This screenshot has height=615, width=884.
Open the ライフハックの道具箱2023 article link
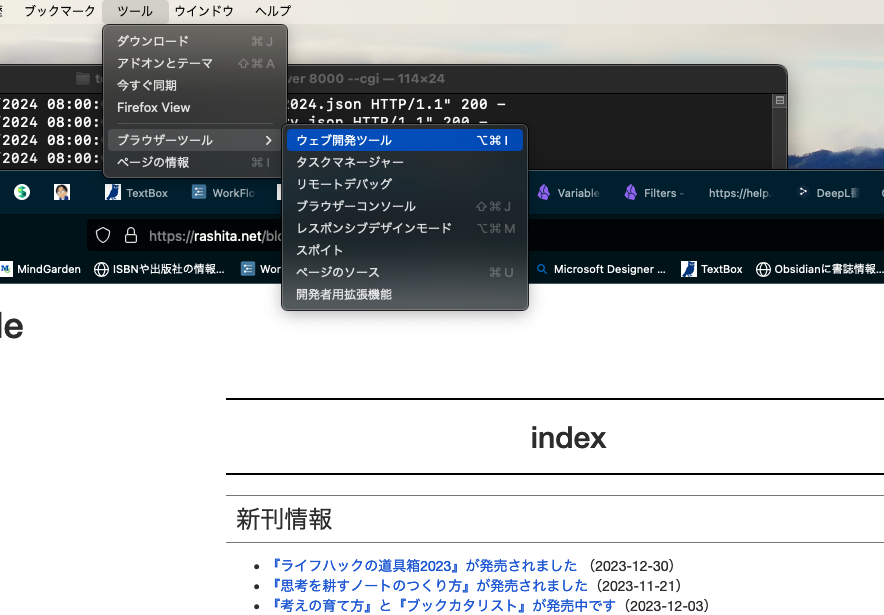pyautogui.click(x=424, y=565)
